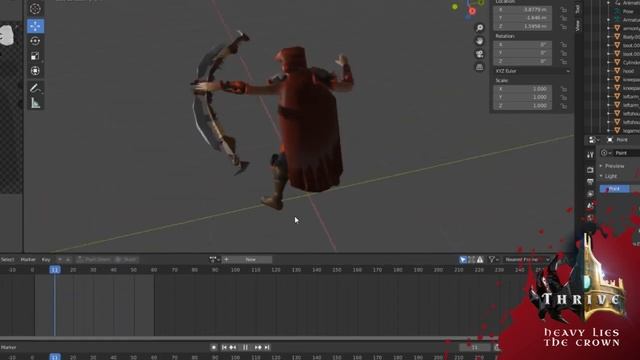The width and height of the screenshot is (640, 360).
Task: Open Marker menu in bottom timeline
Action: (x=8, y=347)
